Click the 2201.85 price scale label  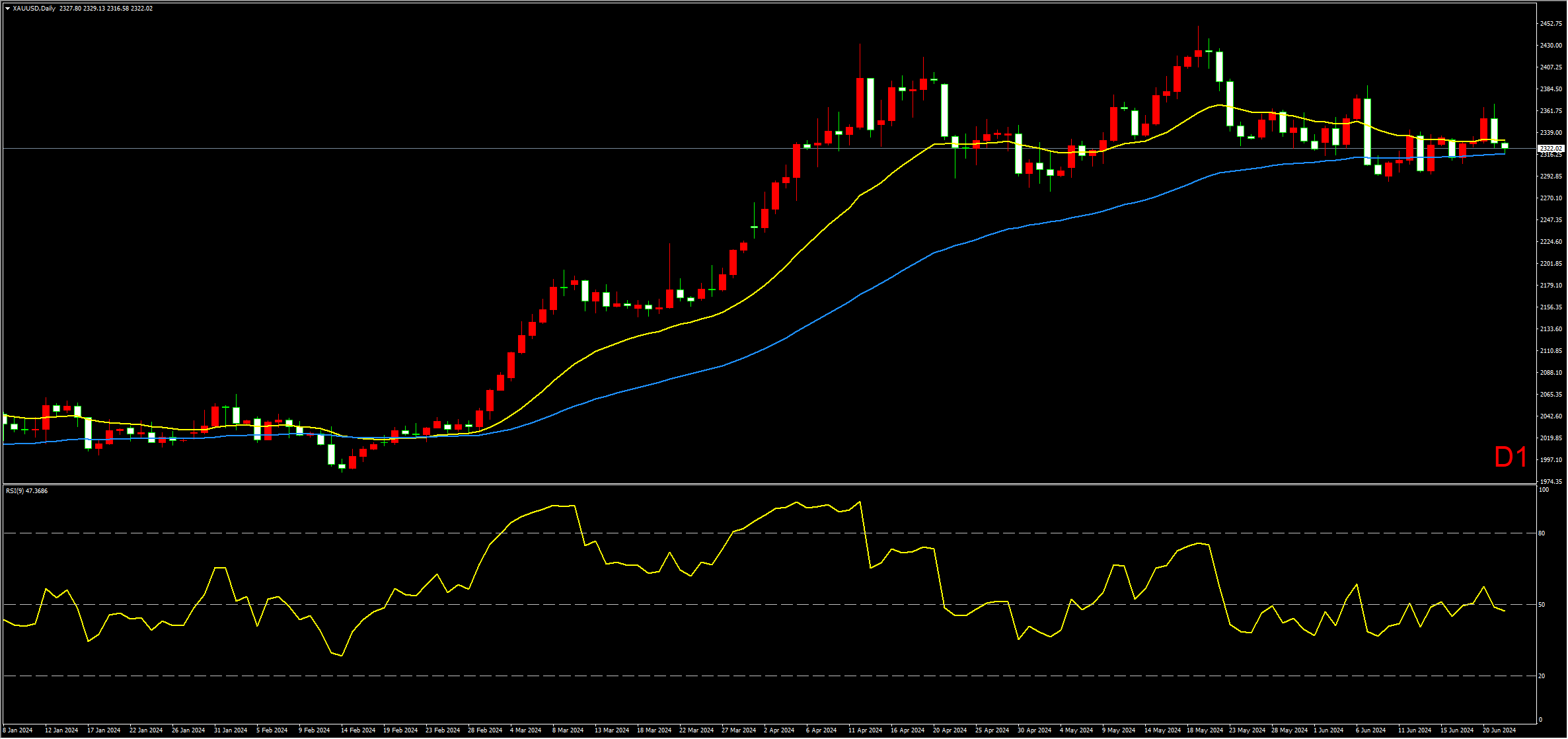pyautogui.click(x=1551, y=264)
